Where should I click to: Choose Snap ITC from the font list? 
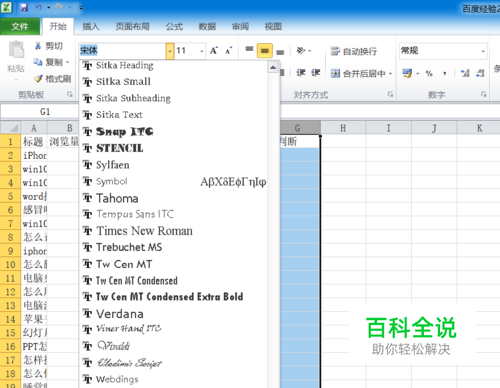click(173, 132)
